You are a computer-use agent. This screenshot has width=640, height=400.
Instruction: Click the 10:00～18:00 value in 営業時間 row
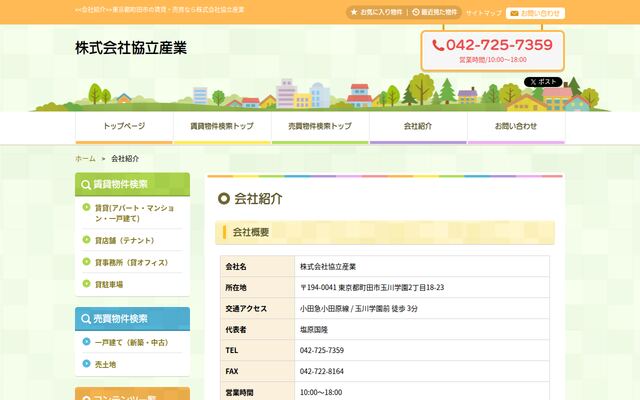(321, 392)
